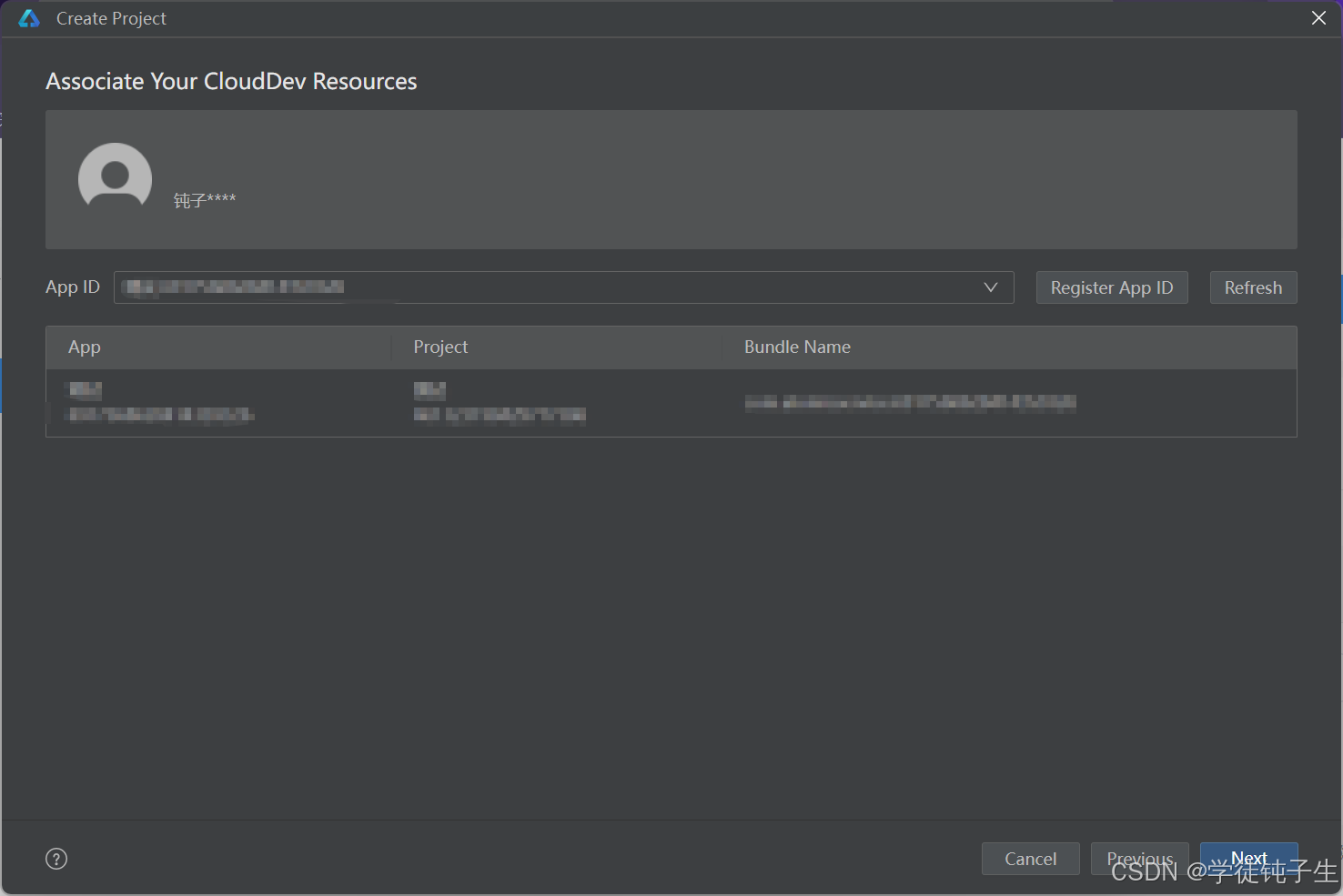1343x896 pixels.
Task: Click the App ID label
Action: [73, 287]
